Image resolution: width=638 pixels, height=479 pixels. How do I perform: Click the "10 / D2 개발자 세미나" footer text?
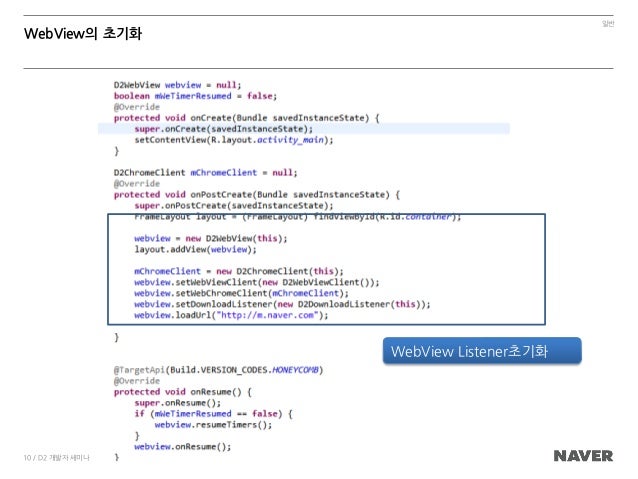[x=57, y=458]
